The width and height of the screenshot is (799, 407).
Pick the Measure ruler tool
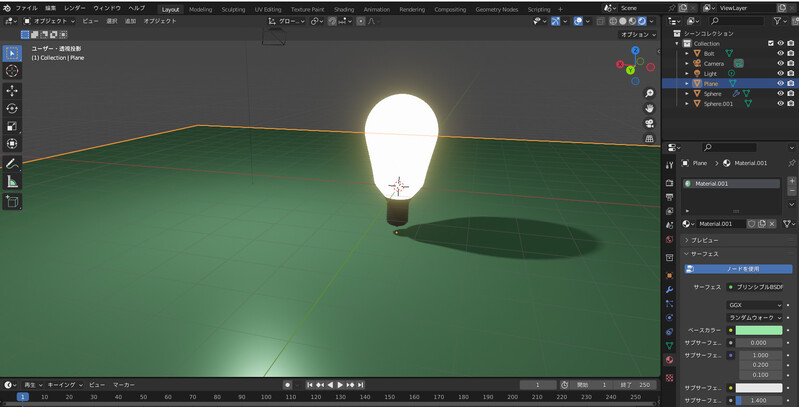click(12, 181)
